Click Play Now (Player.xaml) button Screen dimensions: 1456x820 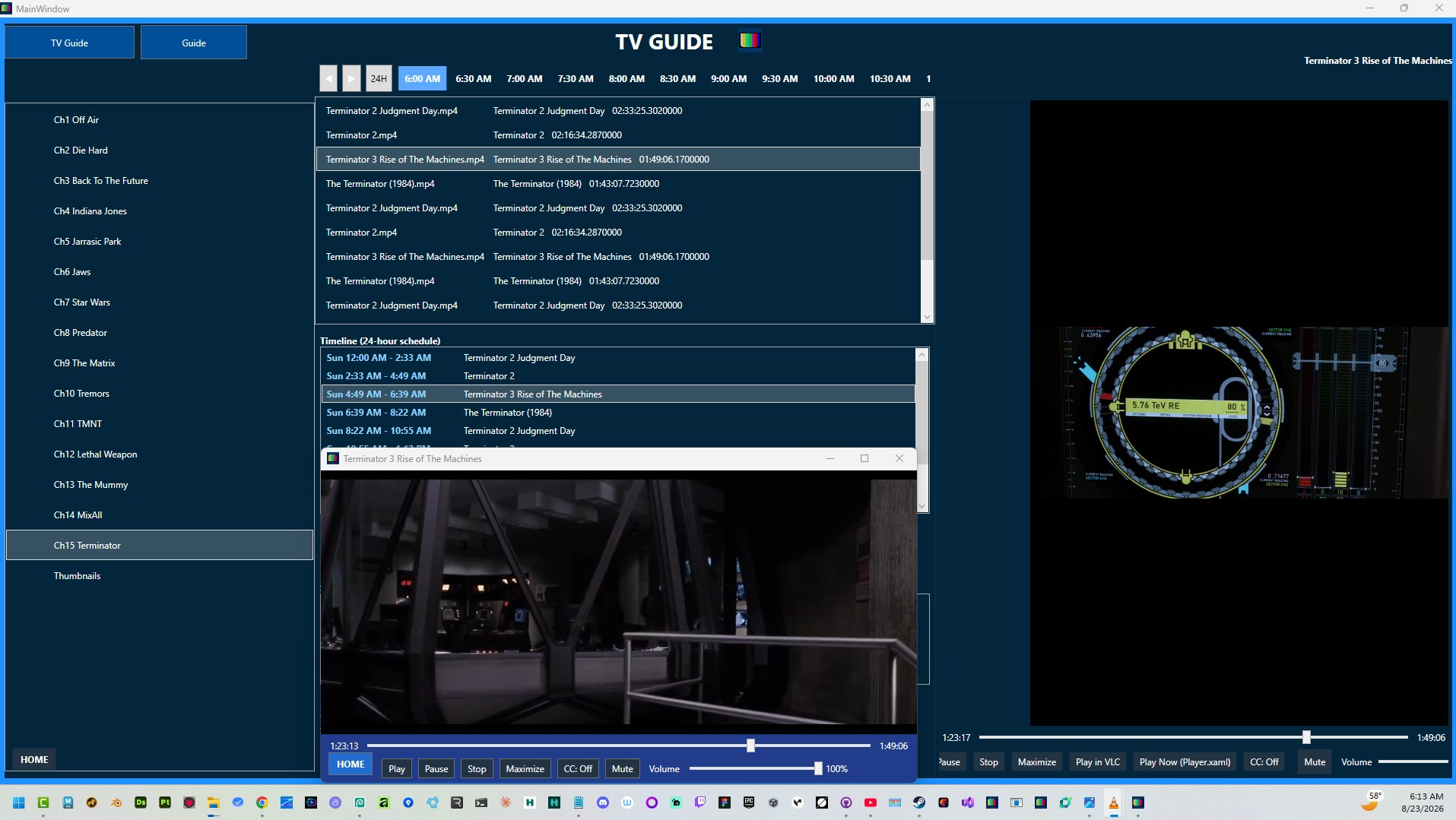coord(1185,761)
